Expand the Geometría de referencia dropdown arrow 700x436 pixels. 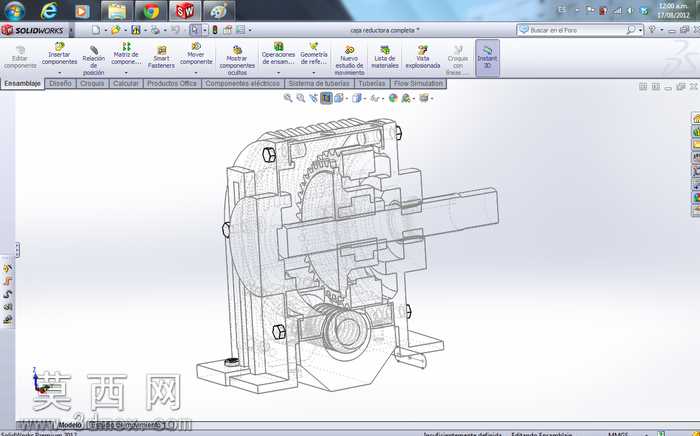313,73
